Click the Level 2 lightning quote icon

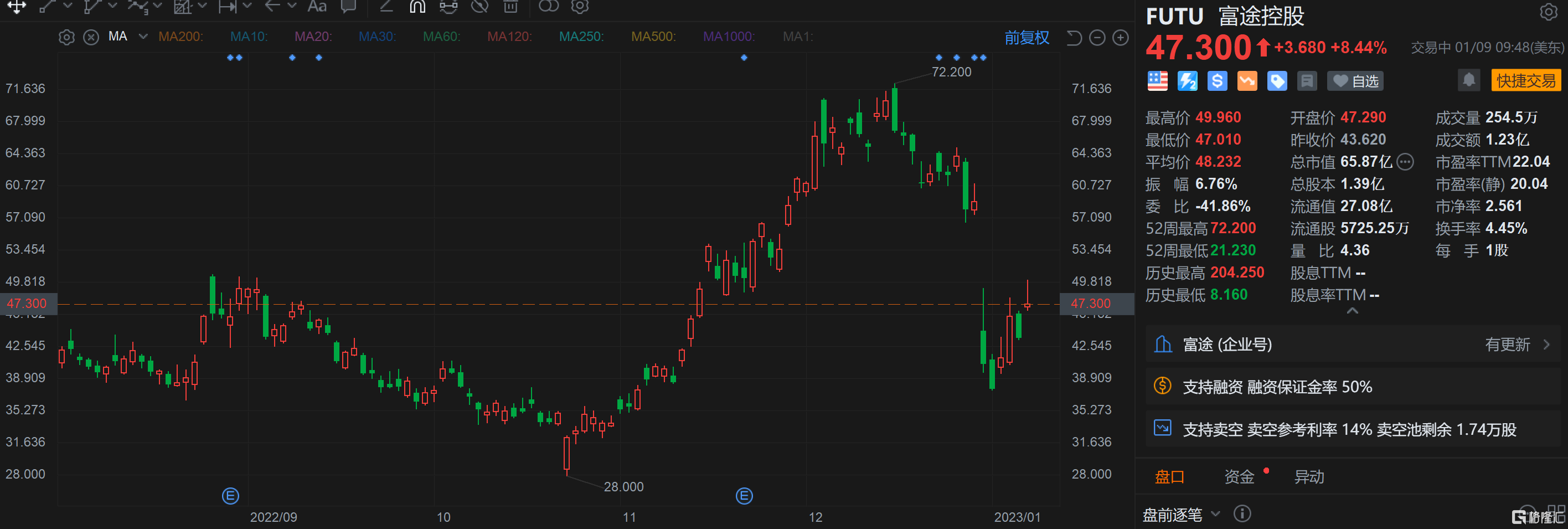1187,81
